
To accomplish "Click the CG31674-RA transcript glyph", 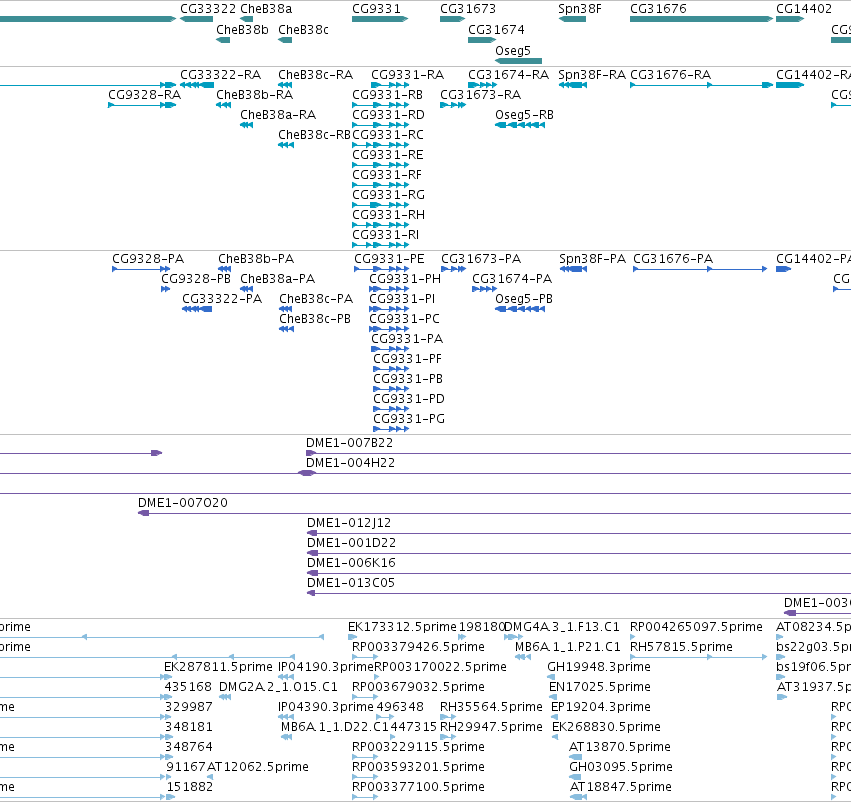I will (482, 85).
